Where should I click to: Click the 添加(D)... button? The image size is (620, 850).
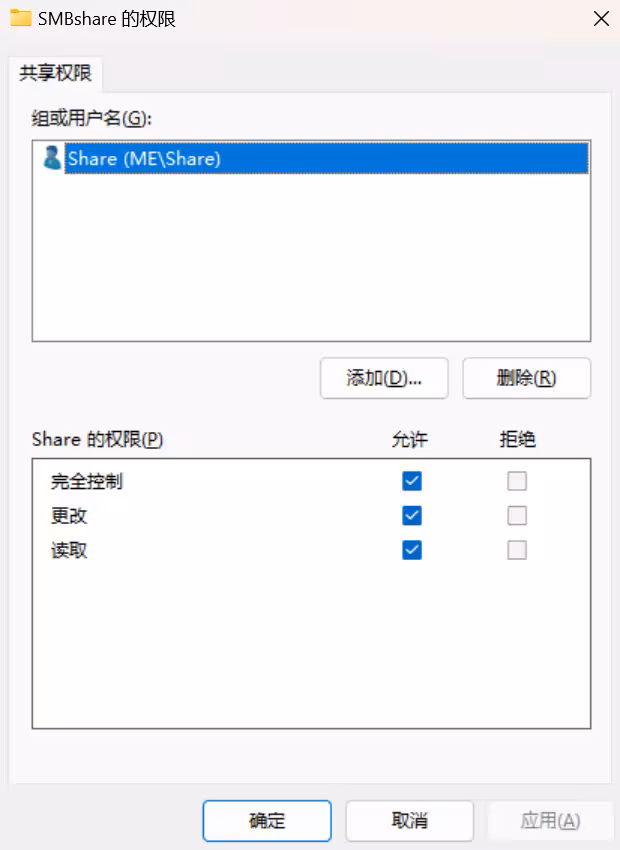[384, 378]
